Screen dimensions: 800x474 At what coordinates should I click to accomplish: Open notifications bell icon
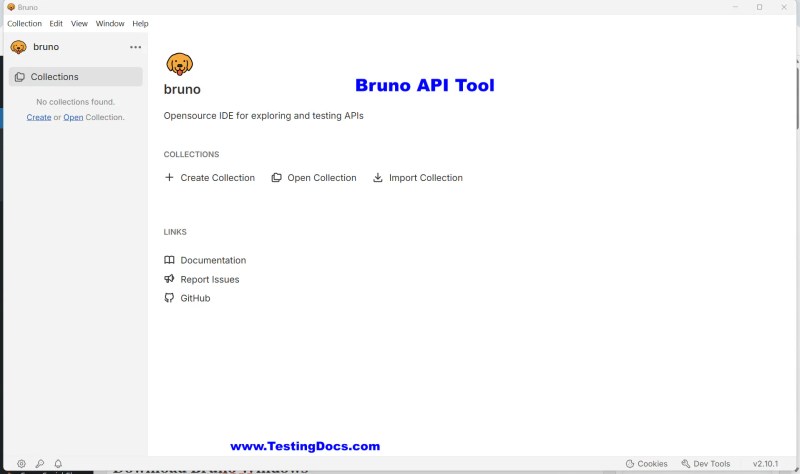[58, 463]
